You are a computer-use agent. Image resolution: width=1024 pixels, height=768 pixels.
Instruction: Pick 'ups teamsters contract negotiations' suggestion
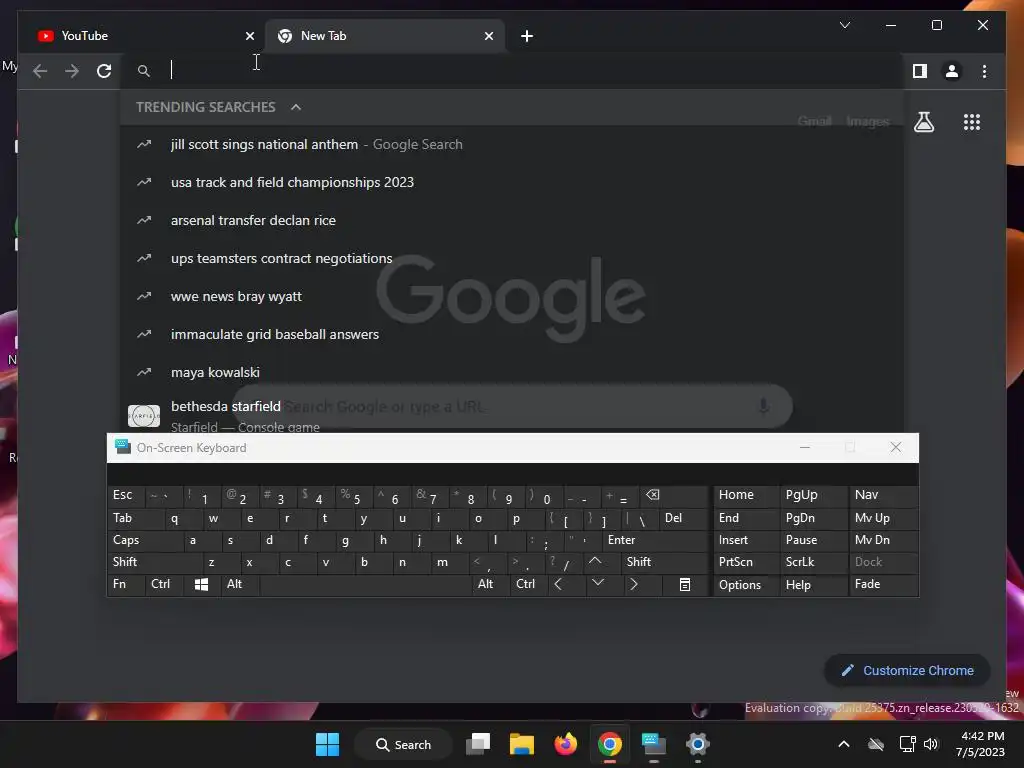click(x=511, y=258)
